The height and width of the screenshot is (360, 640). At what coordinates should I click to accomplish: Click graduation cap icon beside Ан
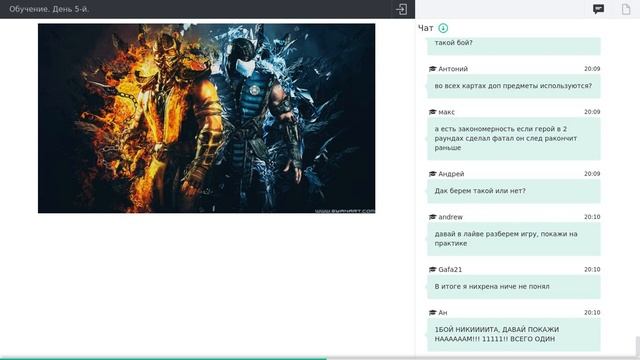click(x=433, y=313)
